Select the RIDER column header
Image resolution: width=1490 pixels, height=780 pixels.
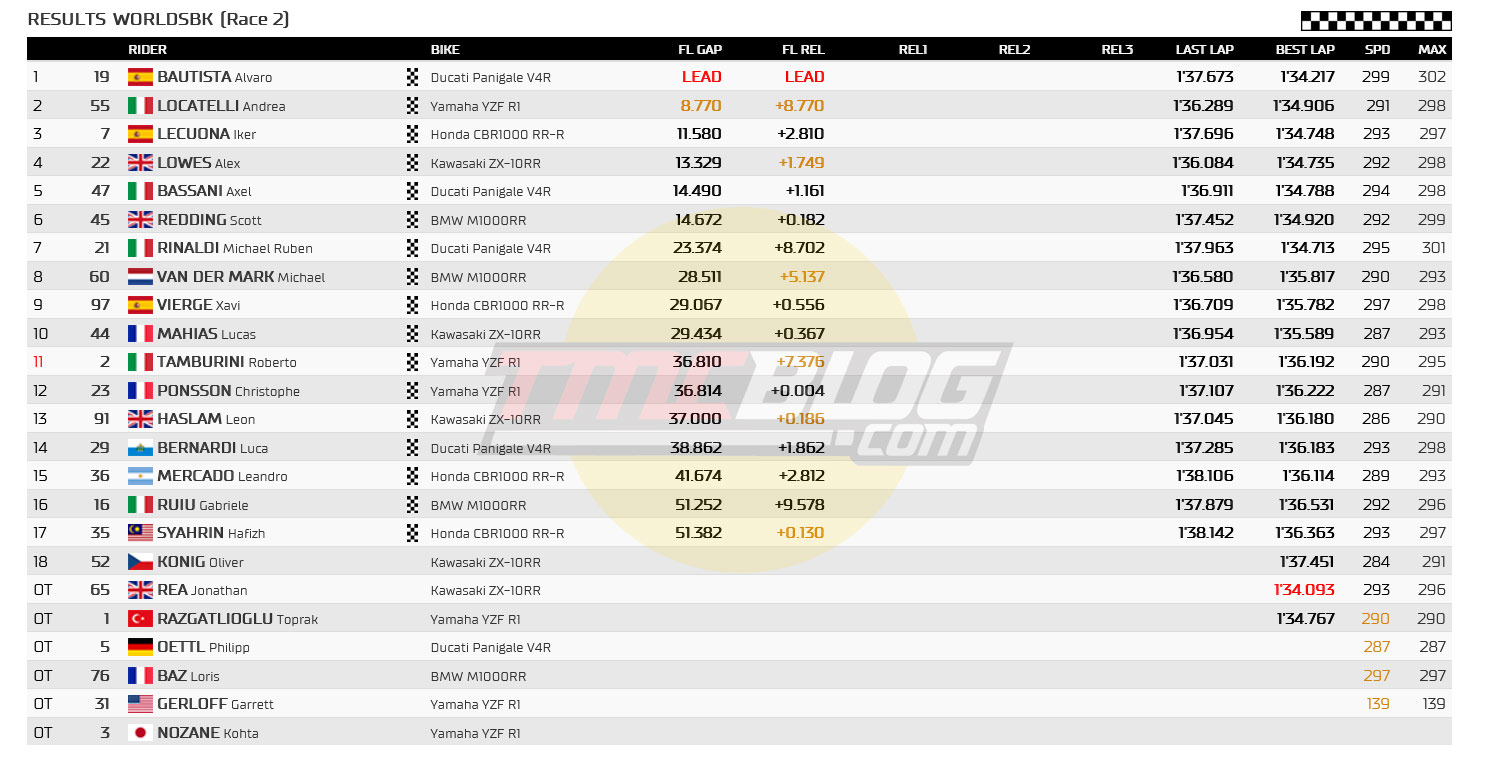pos(148,50)
